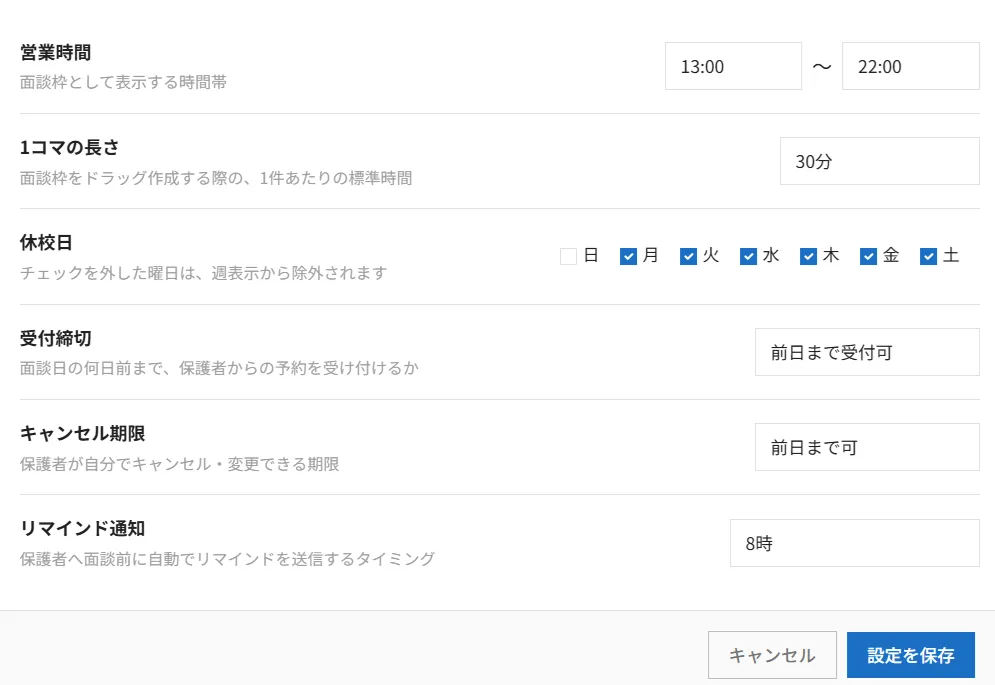Uncheck the 木 (Thursday) checkbox
Image resolution: width=995 pixels, height=685 pixels.
tap(808, 256)
